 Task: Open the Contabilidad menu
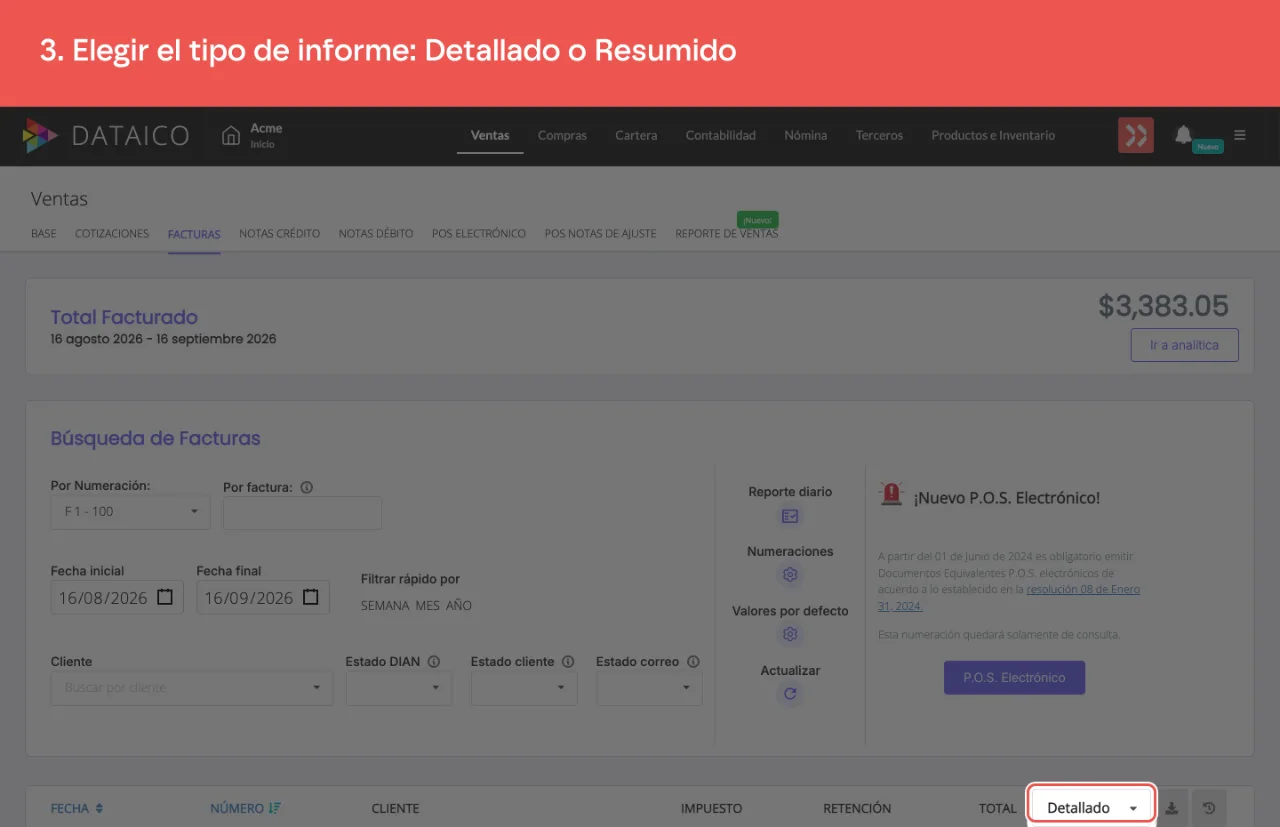point(721,135)
